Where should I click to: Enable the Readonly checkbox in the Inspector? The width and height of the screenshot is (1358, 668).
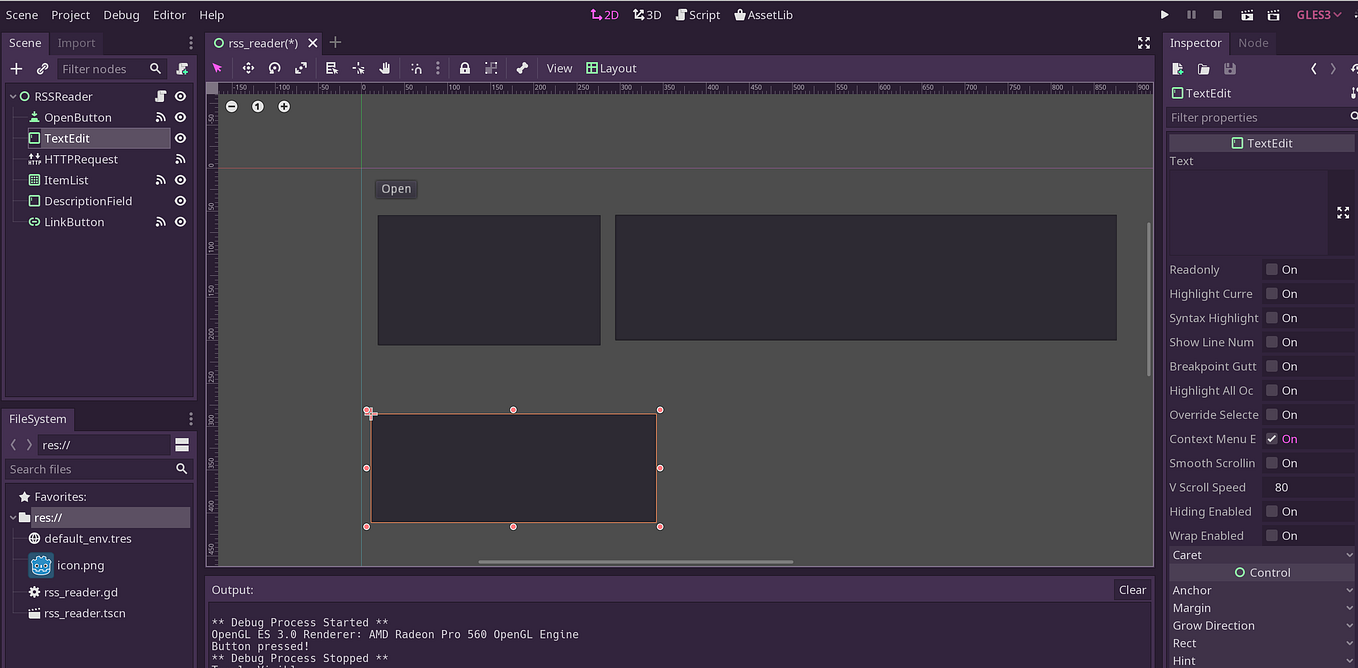tap(1270, 269)
